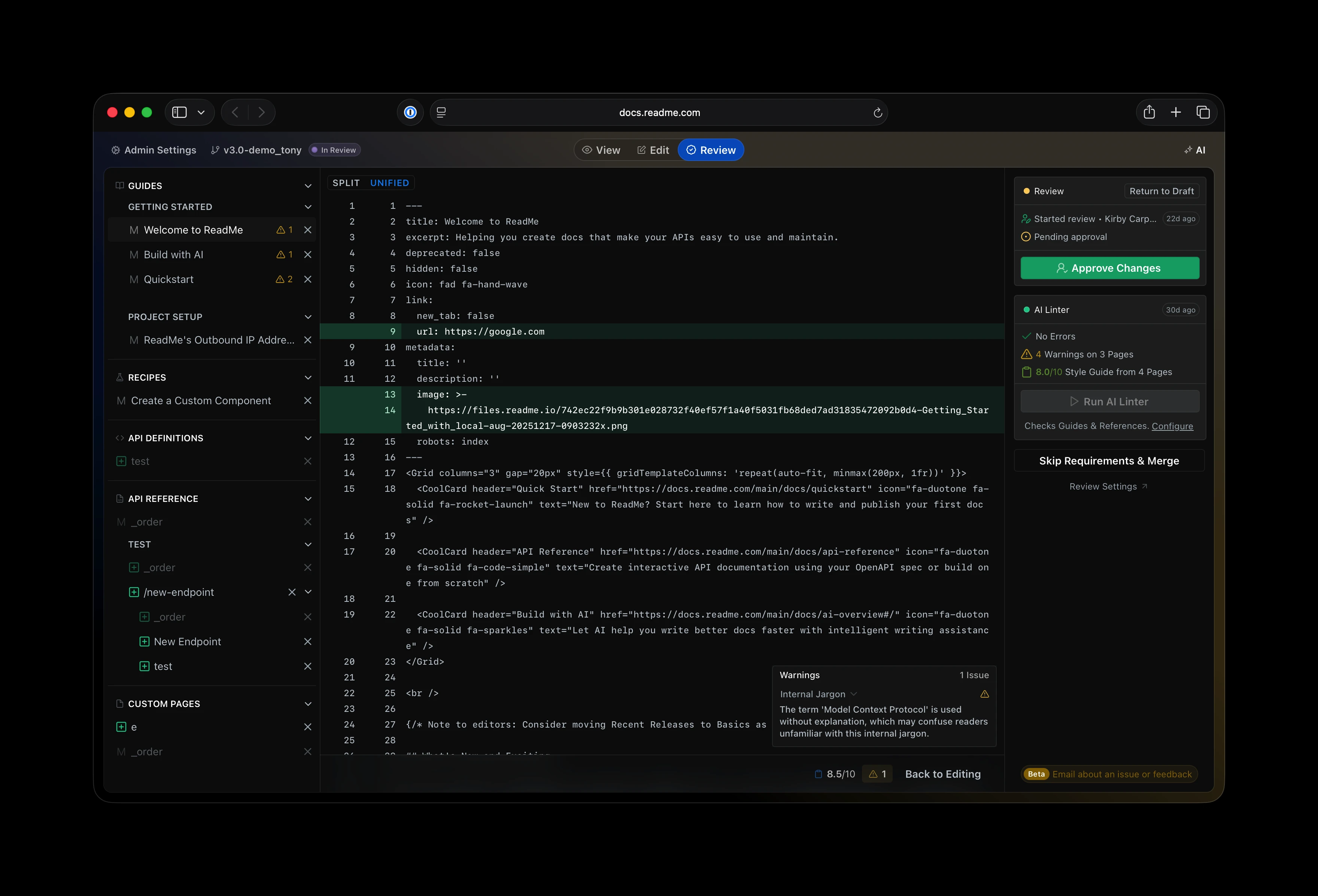Switch to the Edit tab

click(x=653, y=150)
